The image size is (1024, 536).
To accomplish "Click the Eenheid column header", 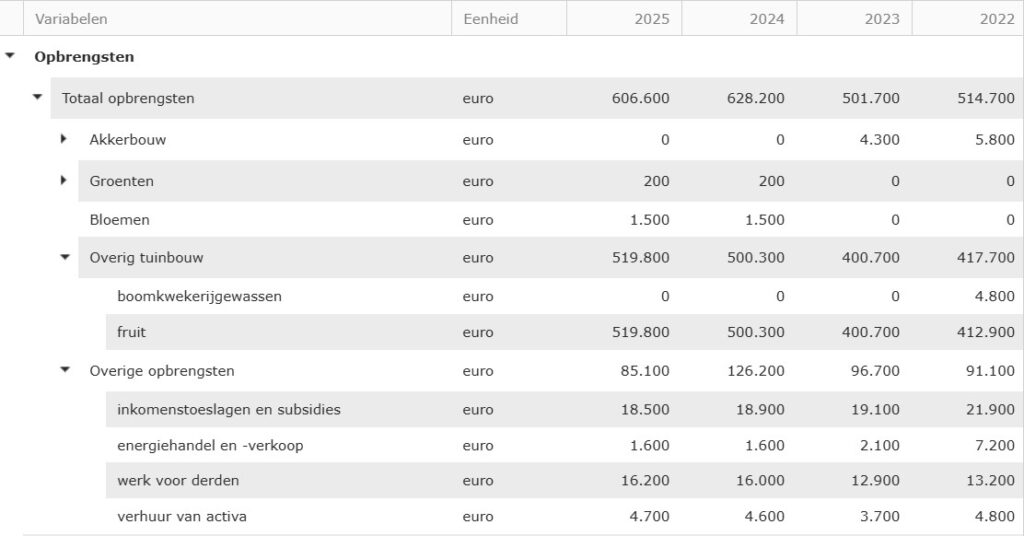I will point(491,19).
